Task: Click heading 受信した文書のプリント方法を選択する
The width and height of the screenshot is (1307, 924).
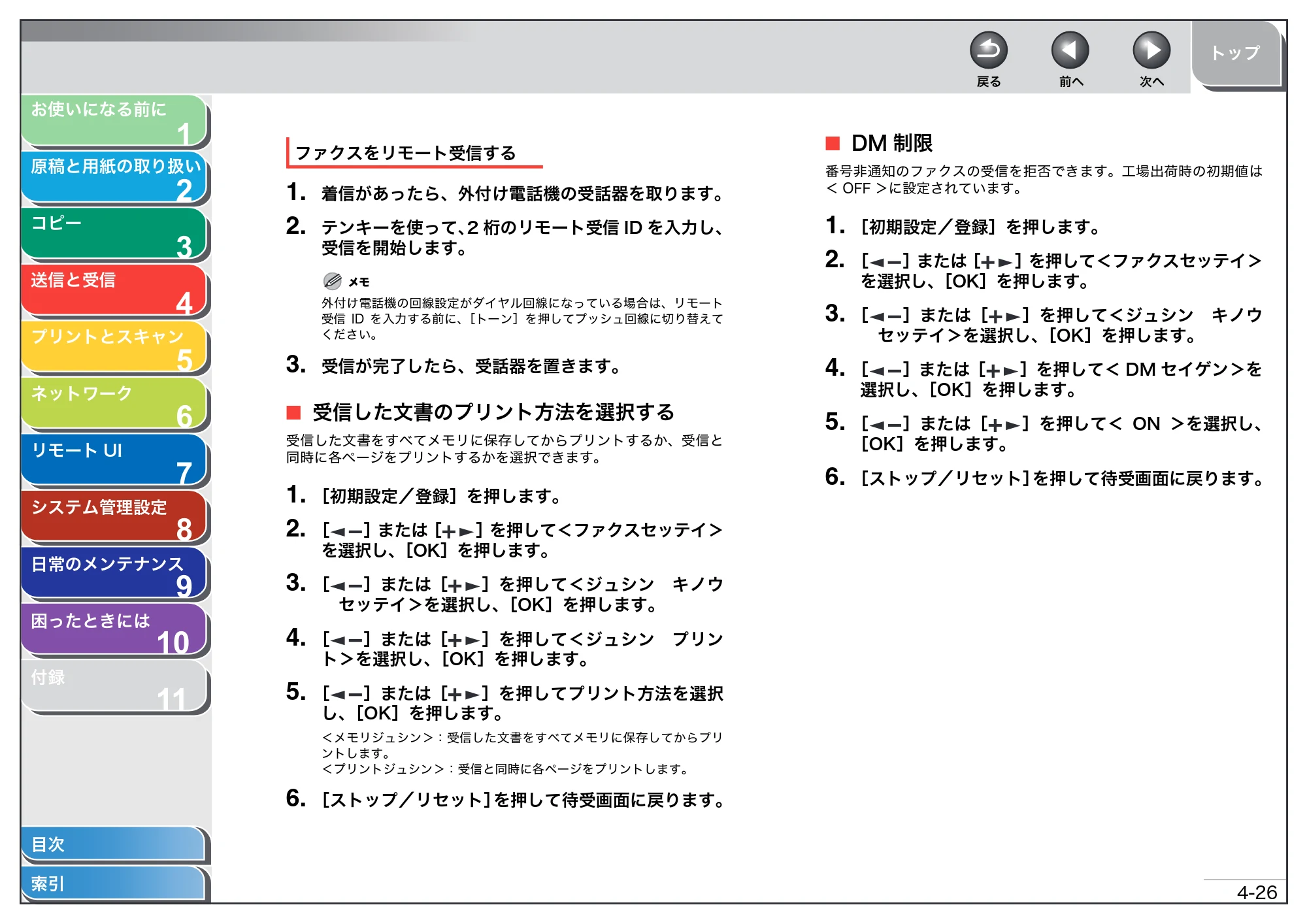Action: 493,412
